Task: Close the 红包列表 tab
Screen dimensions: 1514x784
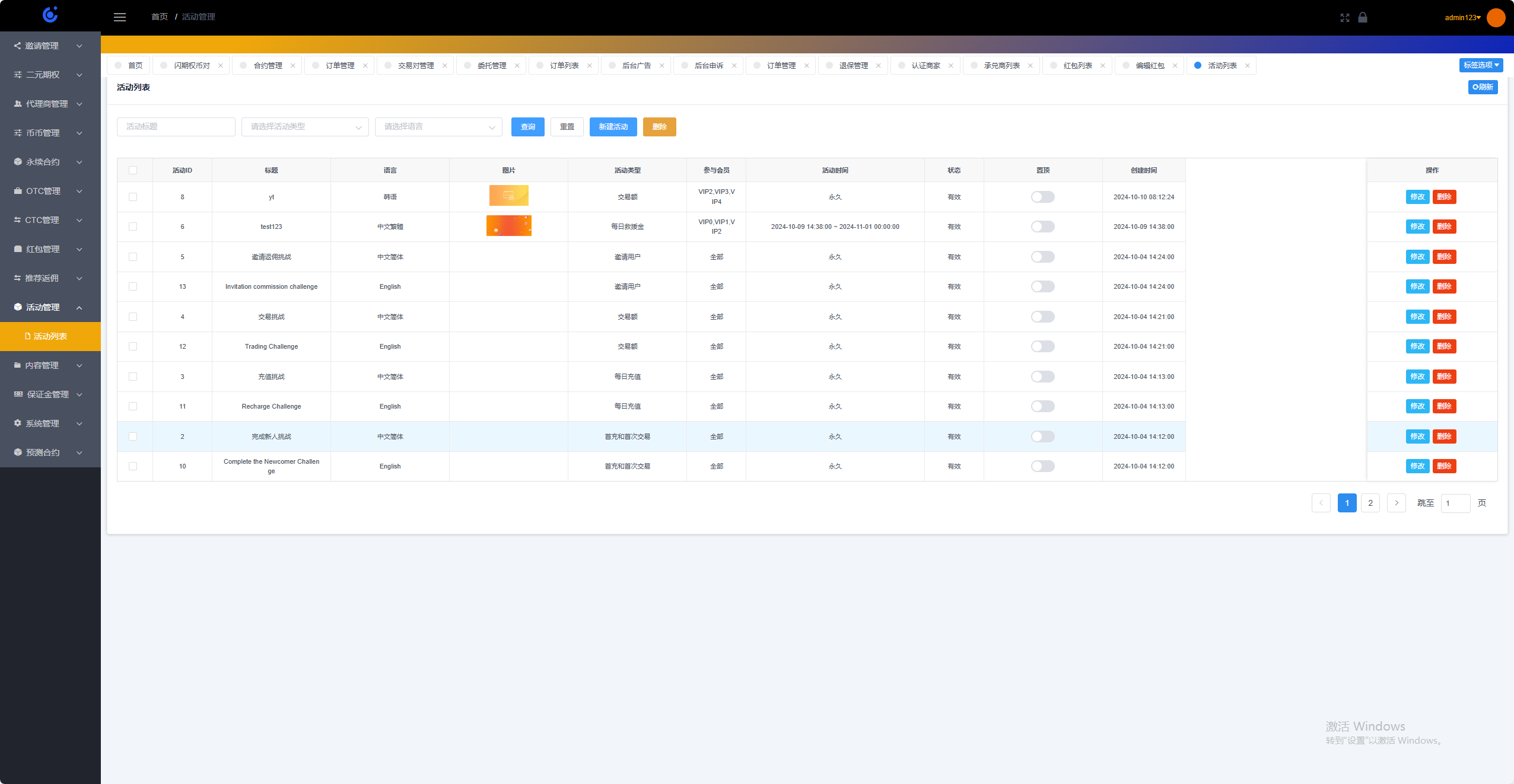Action: tap(1103, 66)
